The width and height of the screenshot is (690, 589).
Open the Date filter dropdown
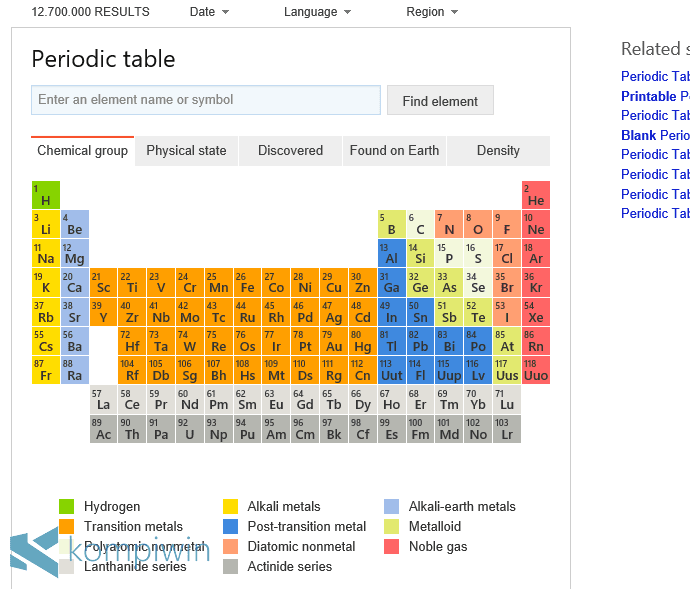click(209, 12)
